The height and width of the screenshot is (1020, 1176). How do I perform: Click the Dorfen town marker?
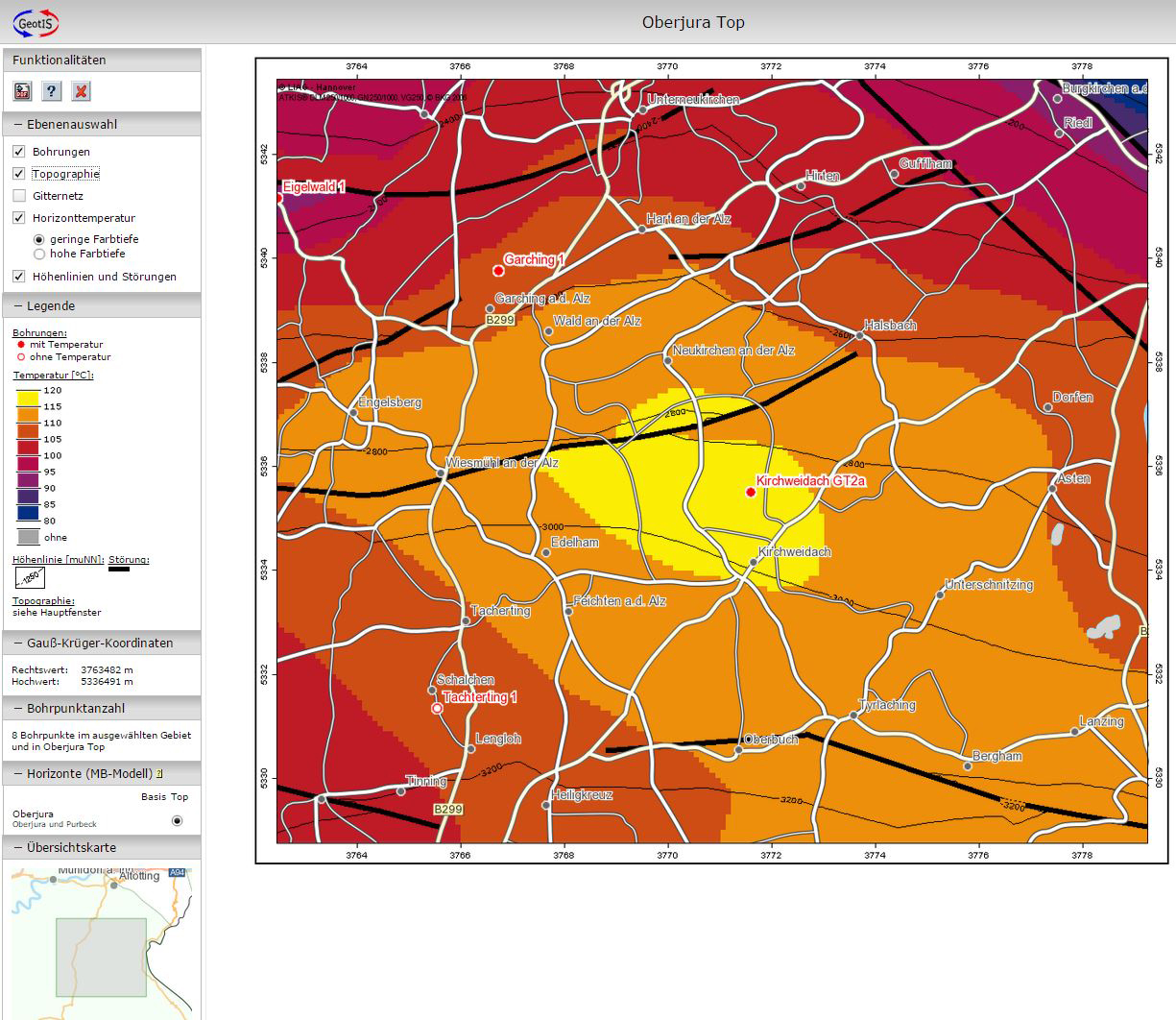pyautogui.click(x=1047, y=407)
